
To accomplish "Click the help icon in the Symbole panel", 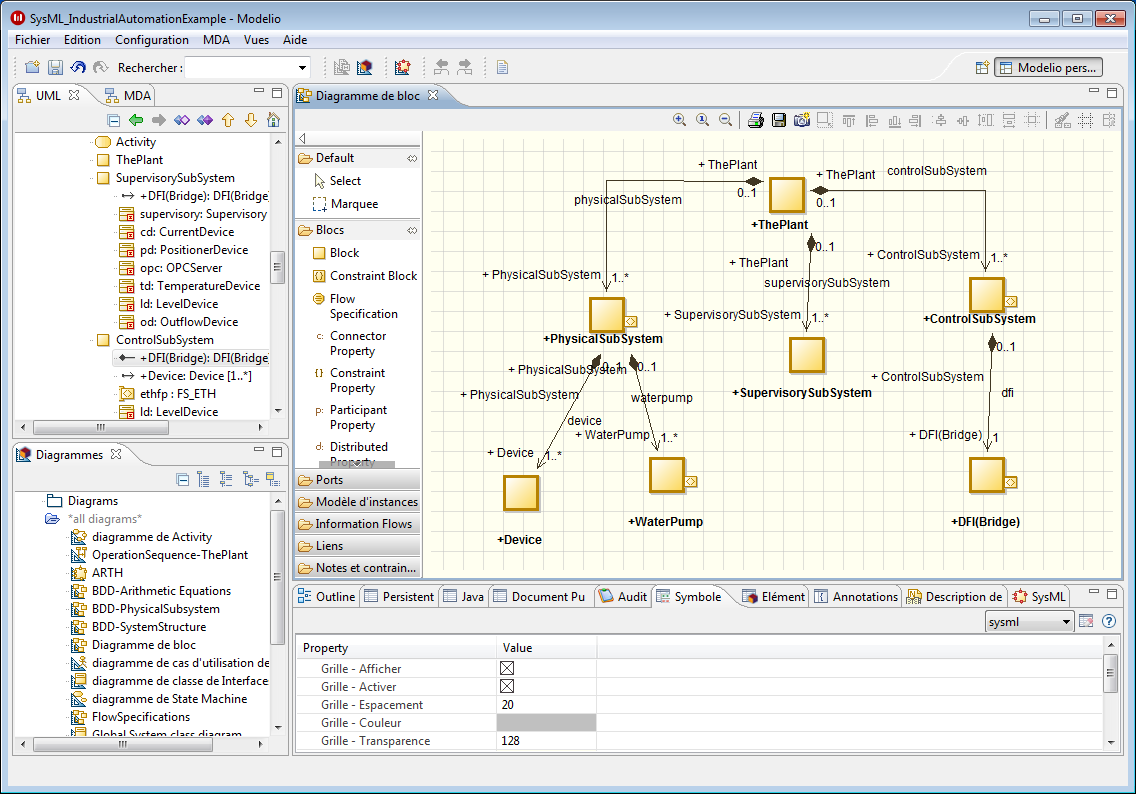I will [x=1108, y=621].
